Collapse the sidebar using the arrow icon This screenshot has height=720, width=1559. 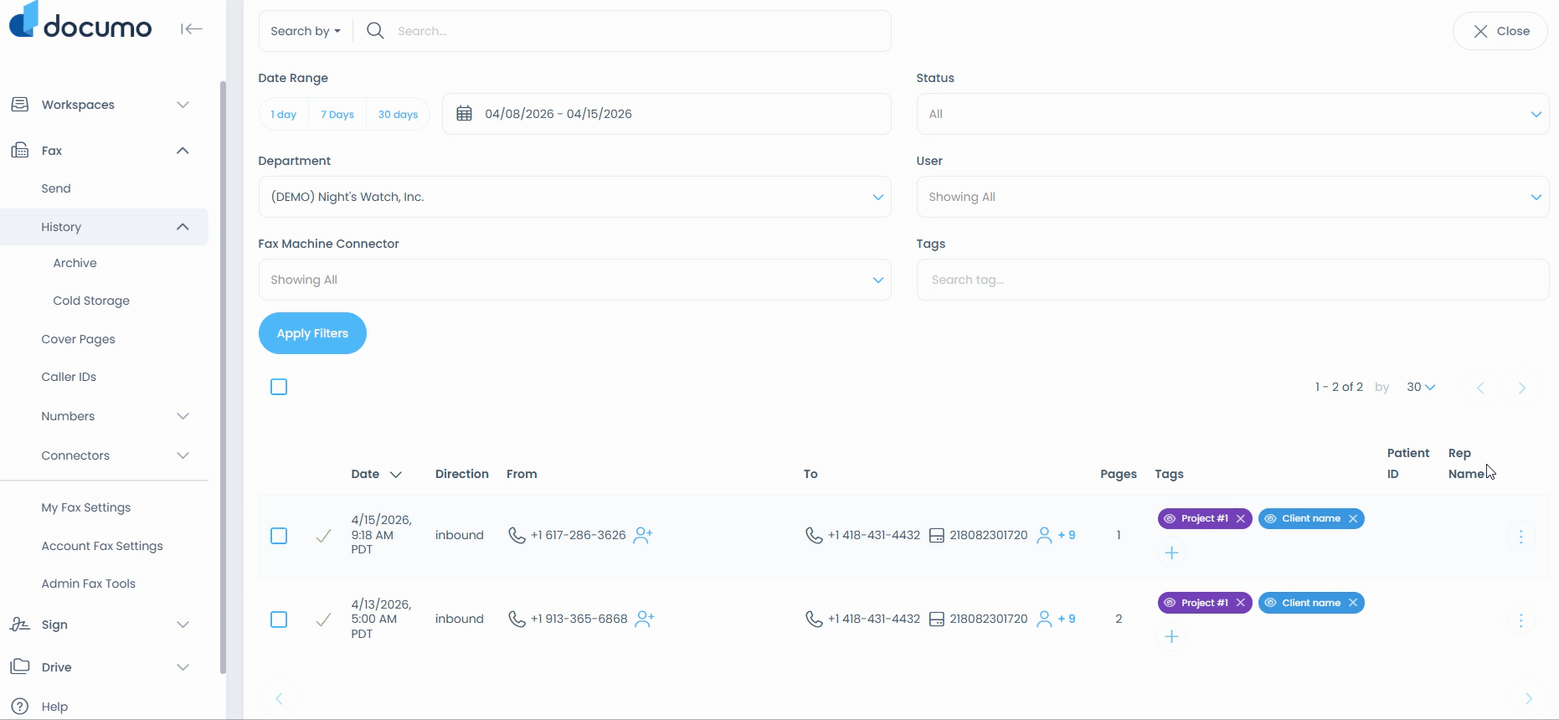[x=191, y=29]
